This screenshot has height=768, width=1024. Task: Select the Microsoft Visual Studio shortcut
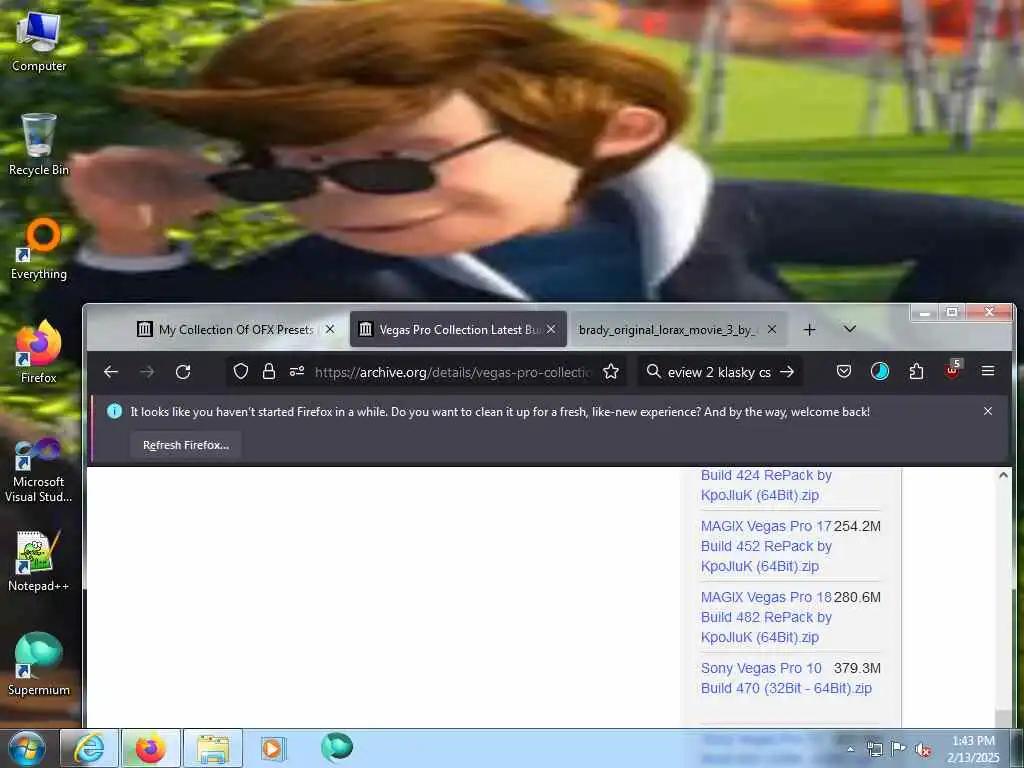[x=39, y=470]
